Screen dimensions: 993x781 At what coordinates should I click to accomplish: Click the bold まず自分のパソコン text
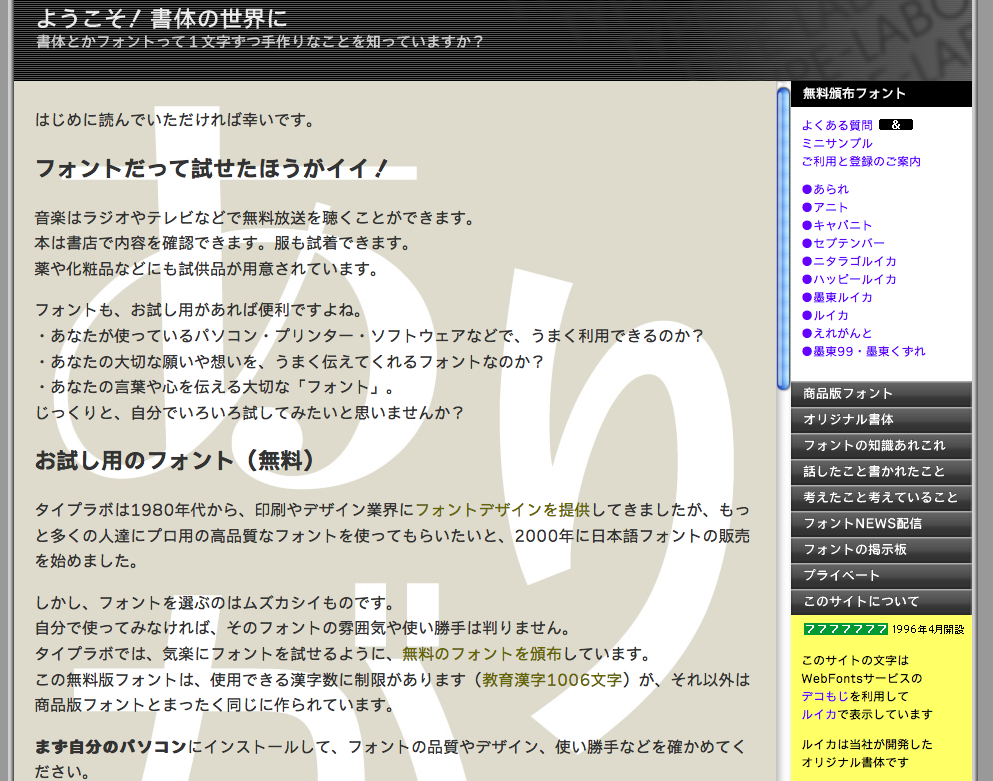(x=110, y=747)
